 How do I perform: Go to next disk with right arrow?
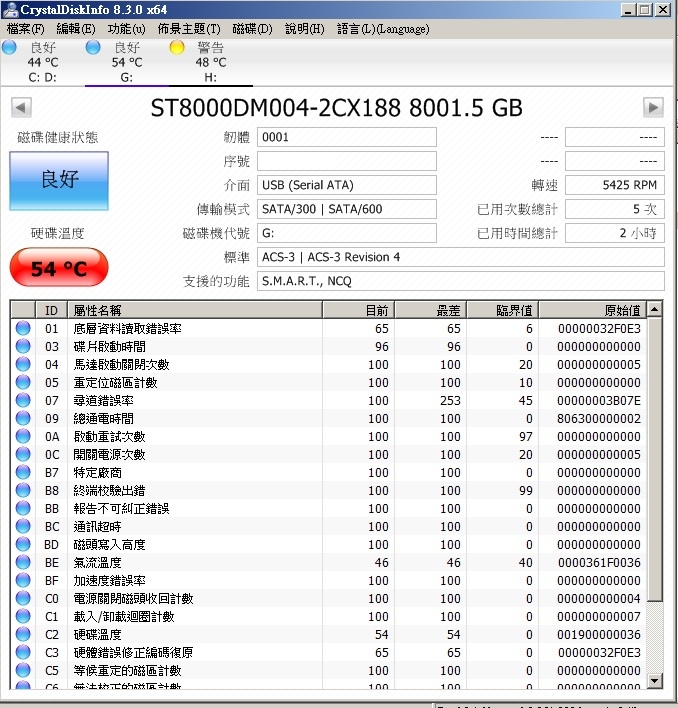coord(653,107)
